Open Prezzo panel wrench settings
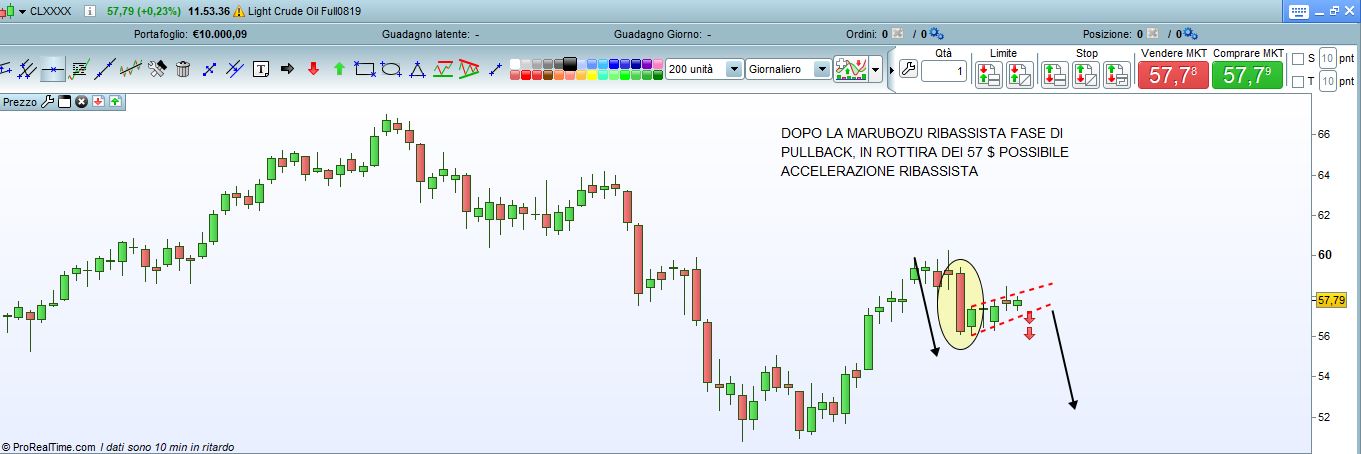The image size is (1361, 454). (x=47, y=102)
